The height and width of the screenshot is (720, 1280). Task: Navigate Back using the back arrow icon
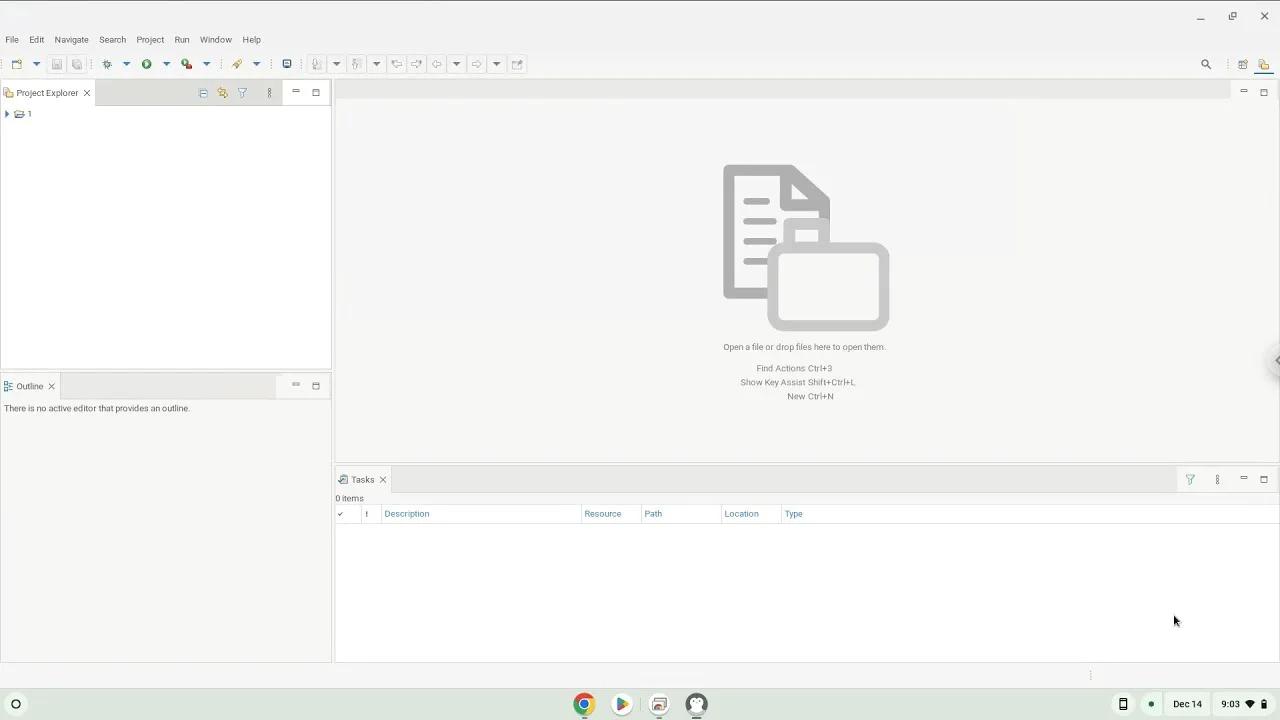tap(436, 64)
